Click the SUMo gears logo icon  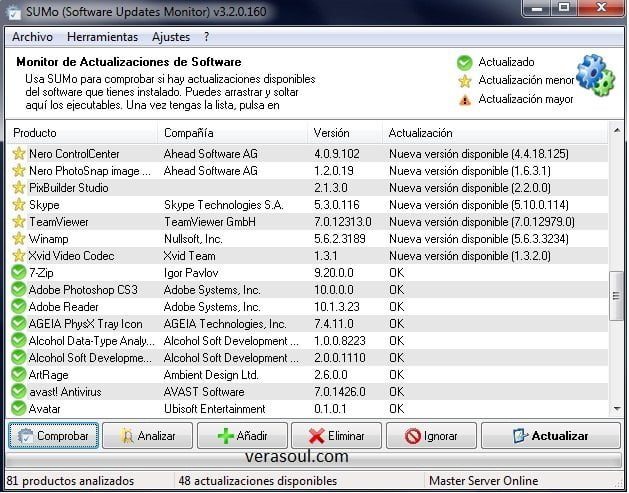point(594,76)
